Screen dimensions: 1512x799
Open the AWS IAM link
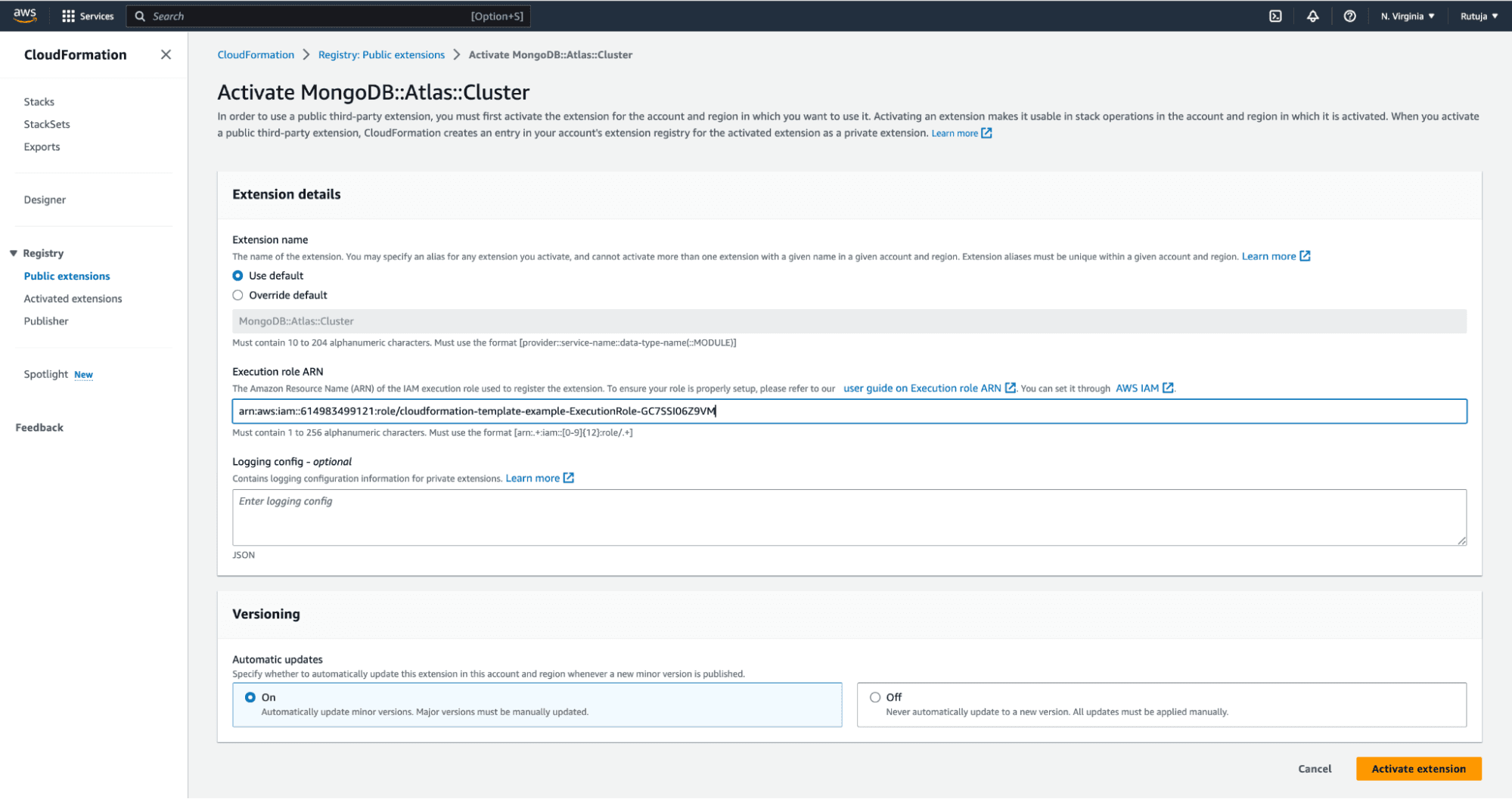[x=1137, y=389]
